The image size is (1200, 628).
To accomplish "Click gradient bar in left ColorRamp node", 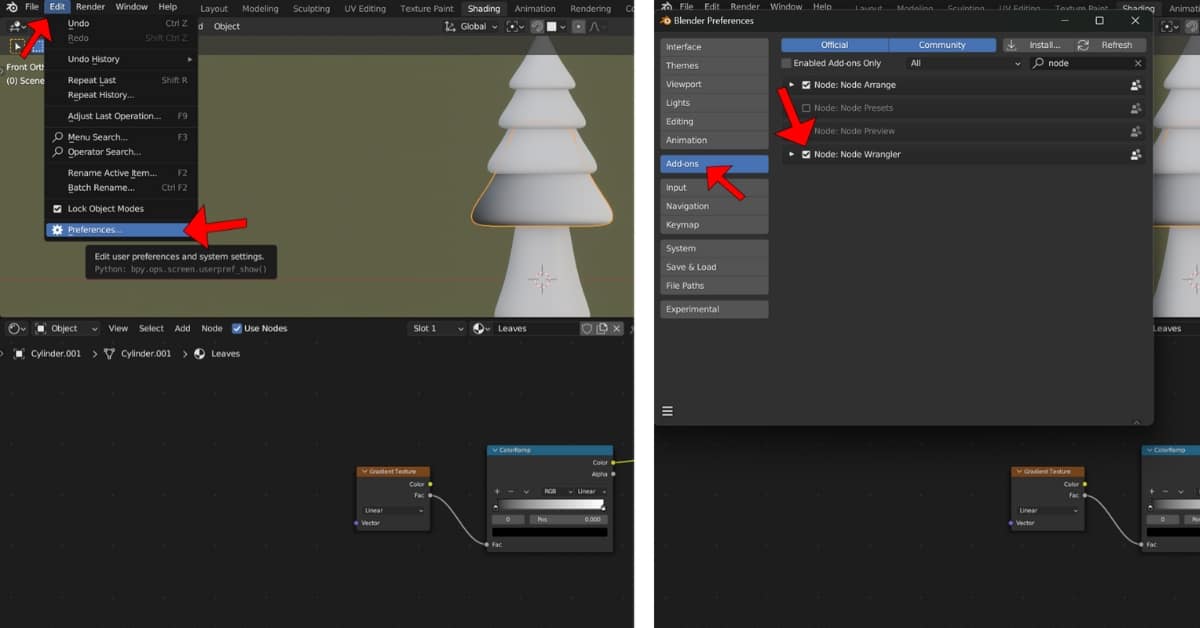I will click(549, 505).
